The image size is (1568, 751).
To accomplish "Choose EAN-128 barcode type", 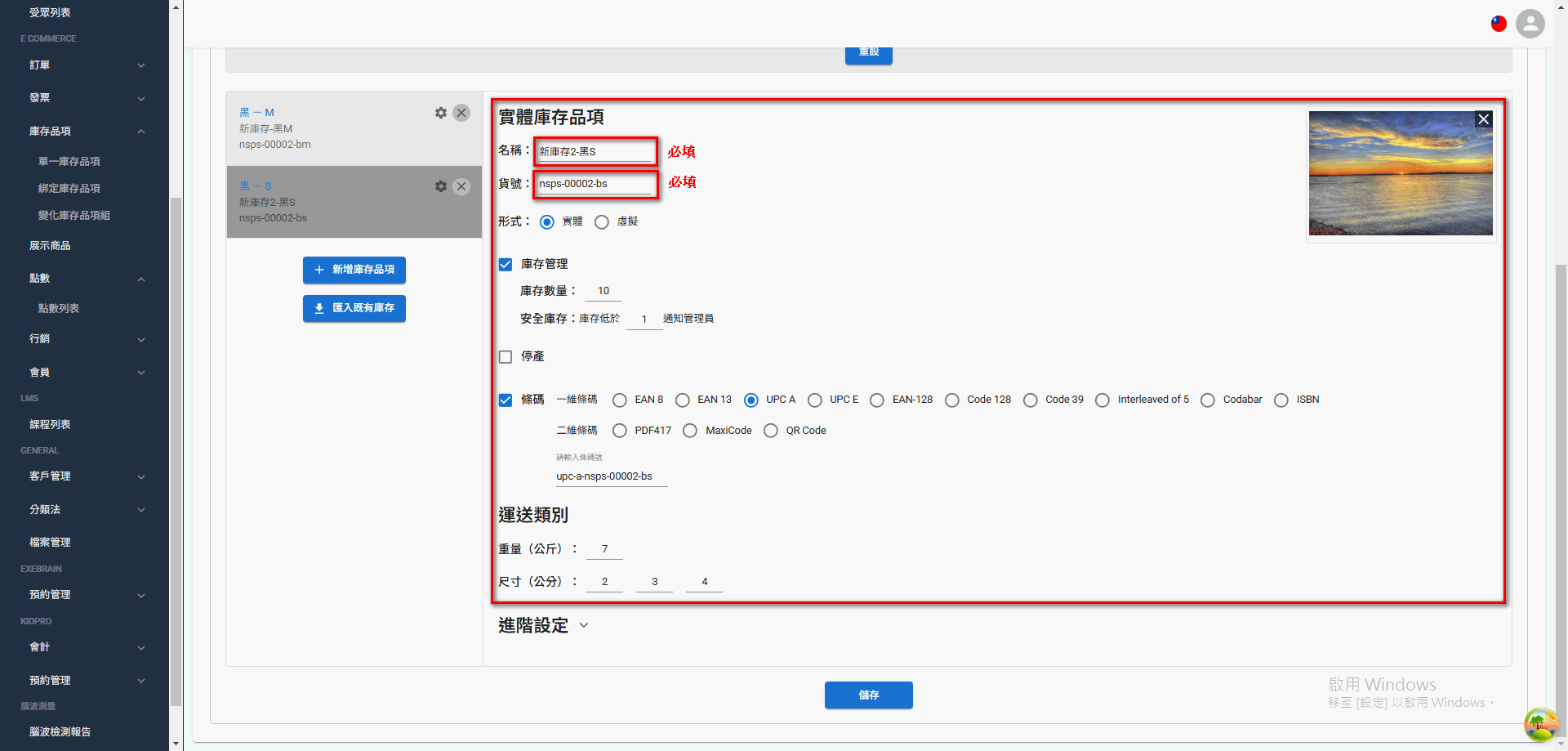I will pos(877,400).
